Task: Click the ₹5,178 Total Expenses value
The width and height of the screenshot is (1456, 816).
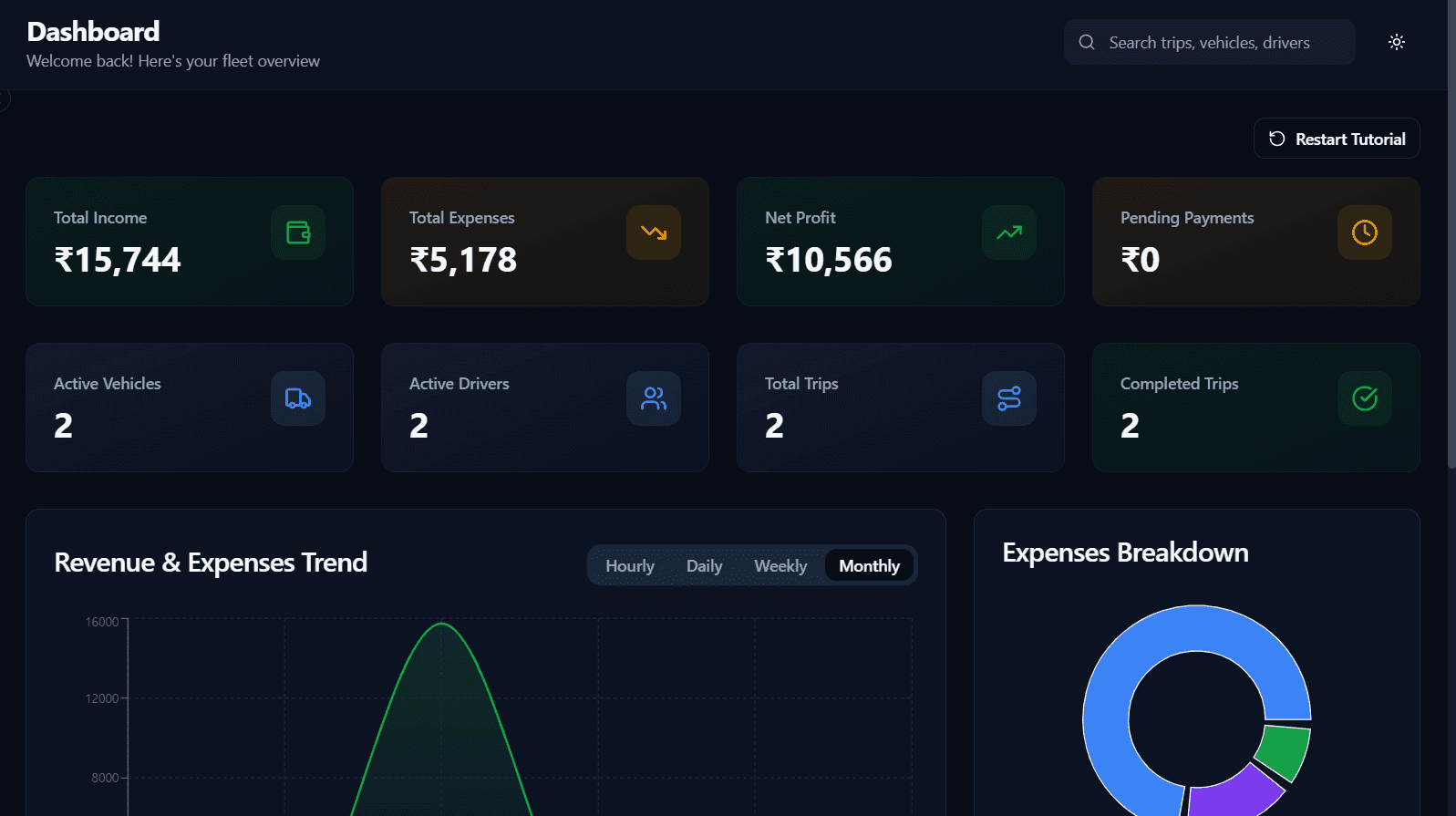Action: click(x=463, y=260)
